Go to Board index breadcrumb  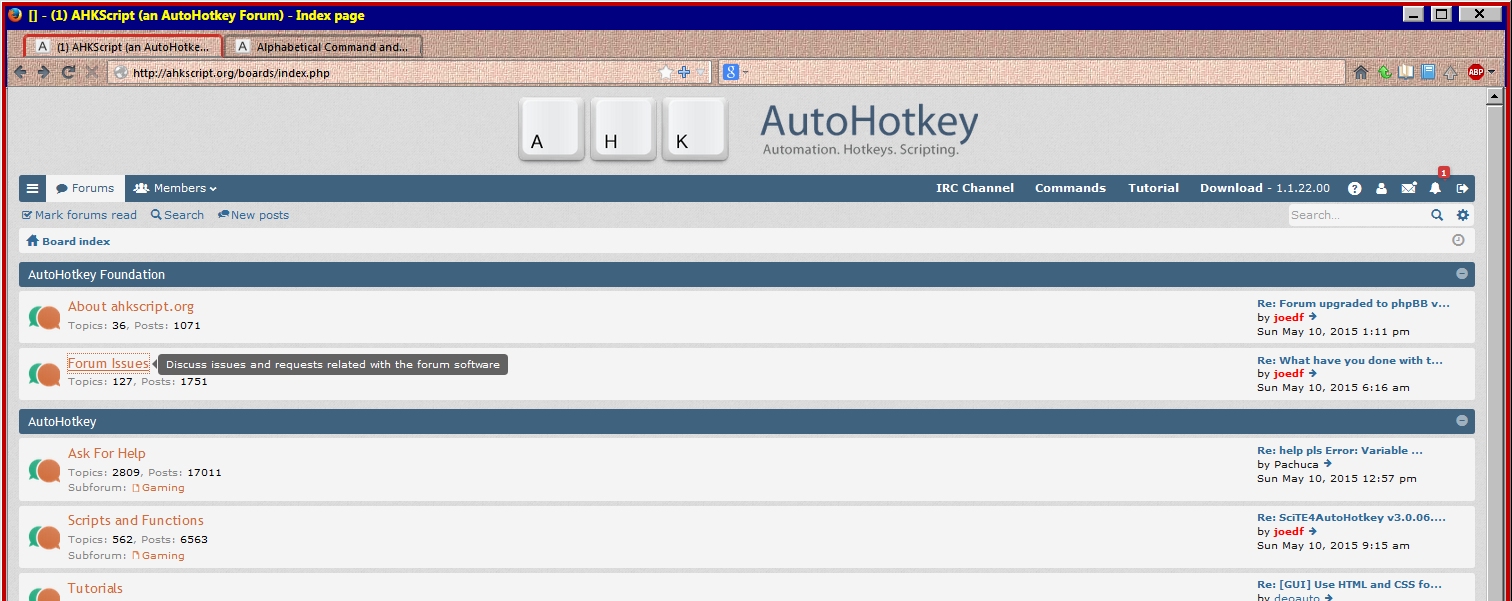(68, 241)
